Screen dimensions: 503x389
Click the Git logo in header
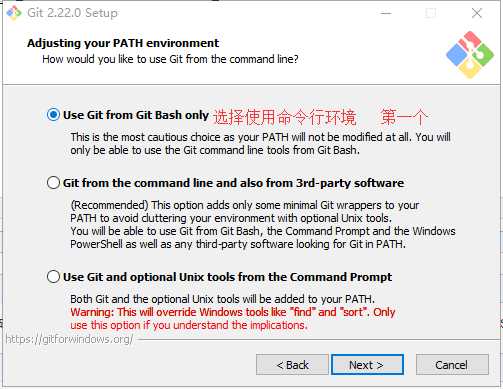(470, 55)
